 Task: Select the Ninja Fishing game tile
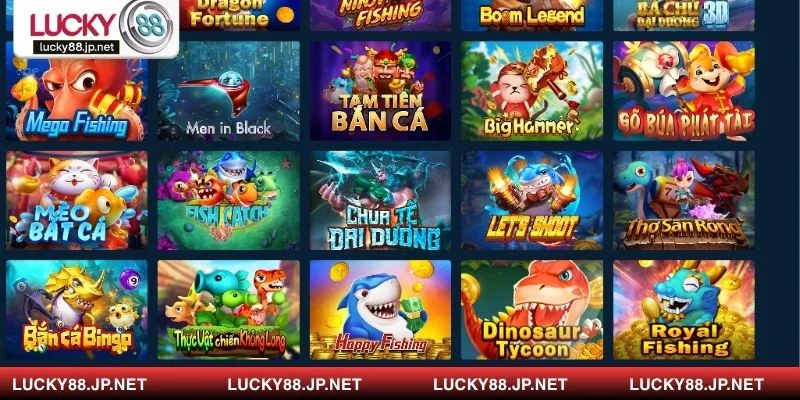(380, 15)
